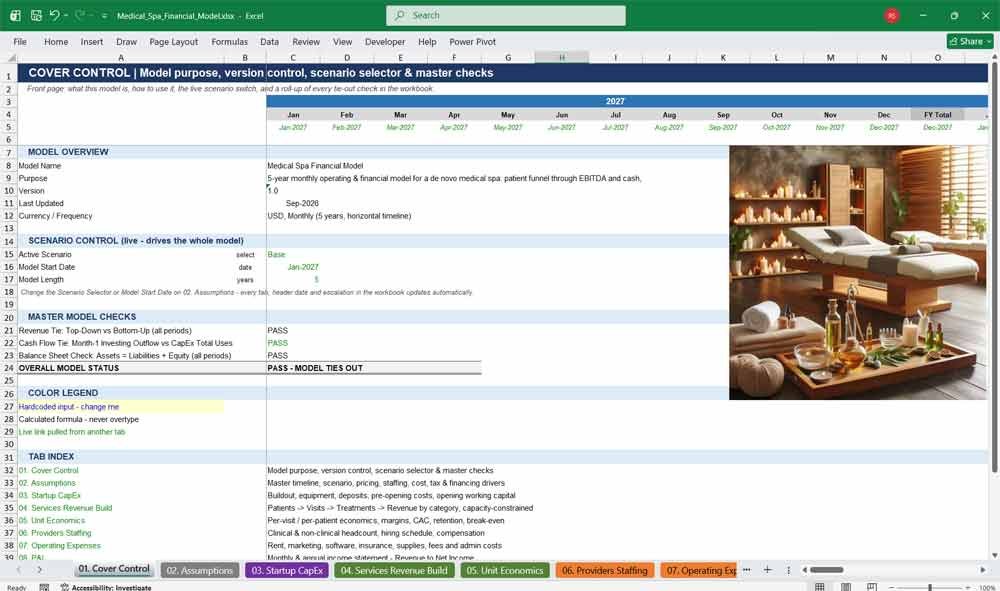
Task: Click the Share button
Action: point(970,41)
